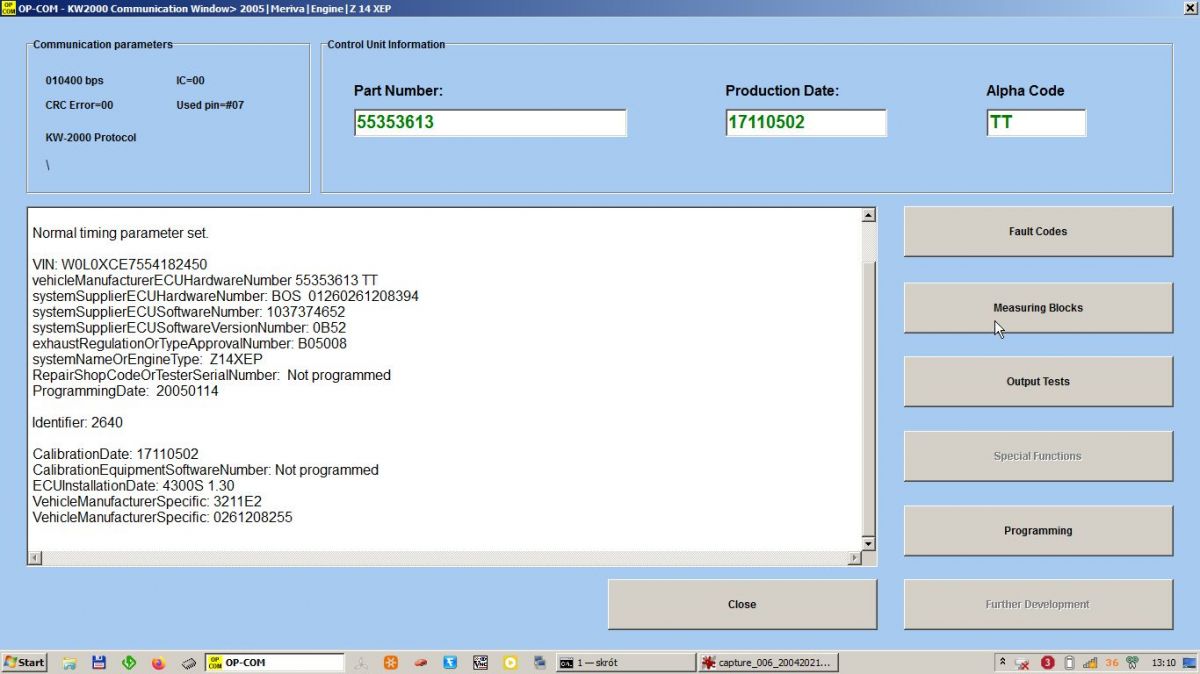Click the grey fan icon in taskbar
This screenshot has height=674, width=1200.
[360, 663]
